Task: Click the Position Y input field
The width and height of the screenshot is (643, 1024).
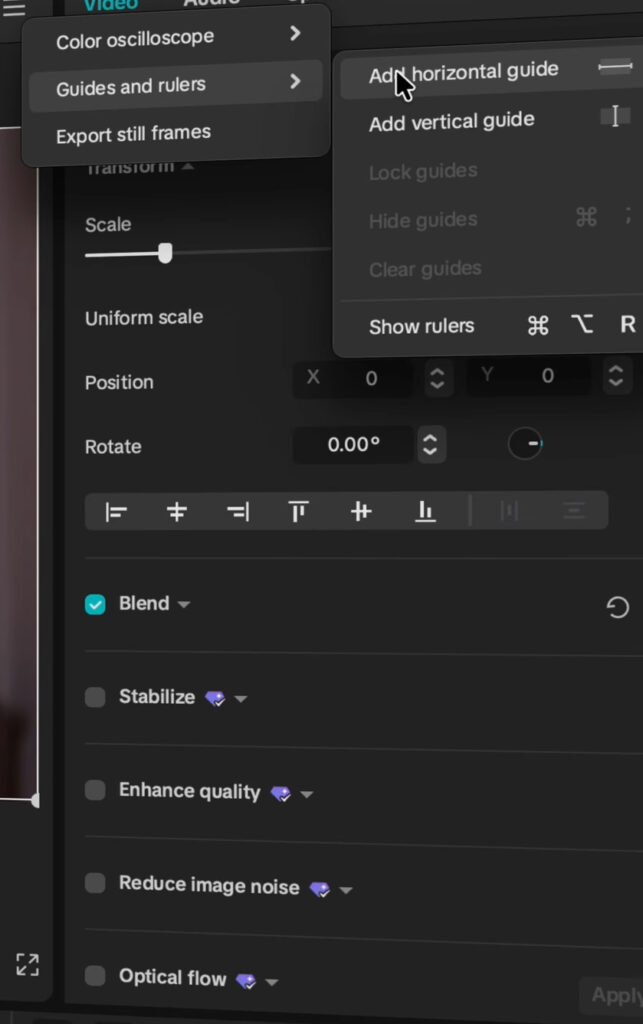Action: (529, 376)
